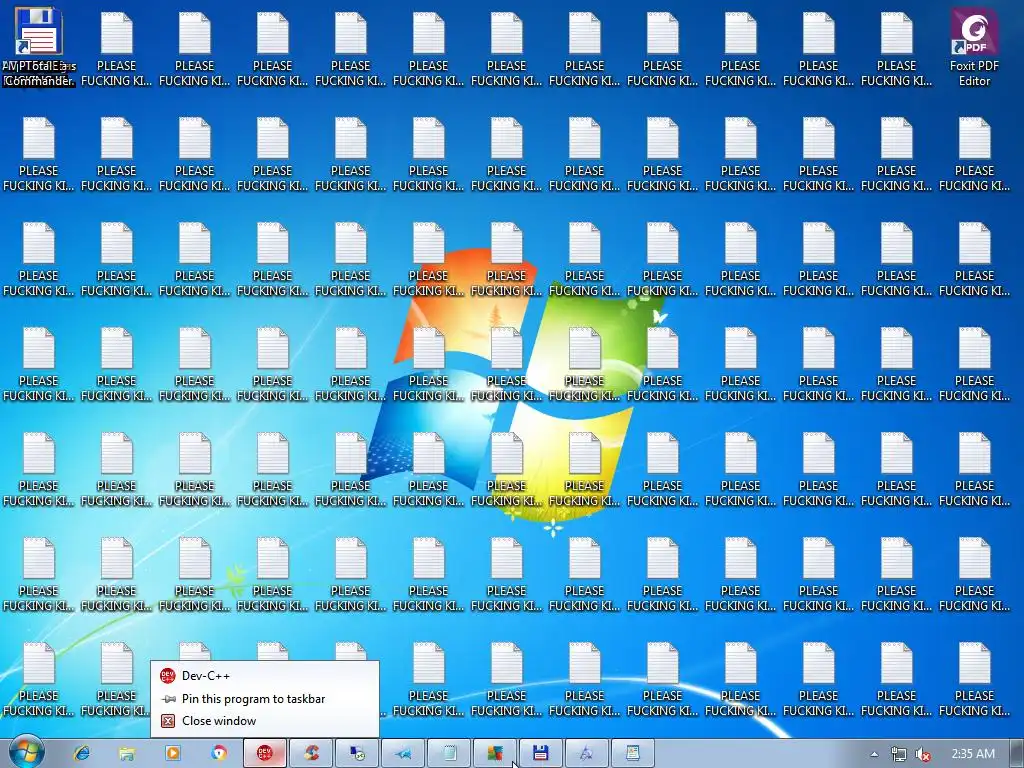Image resolution: width=1024 pixels, height=768 pixels.
Task: Switch to CCleaner on the taskbar
Action: (x=311, y=754)
